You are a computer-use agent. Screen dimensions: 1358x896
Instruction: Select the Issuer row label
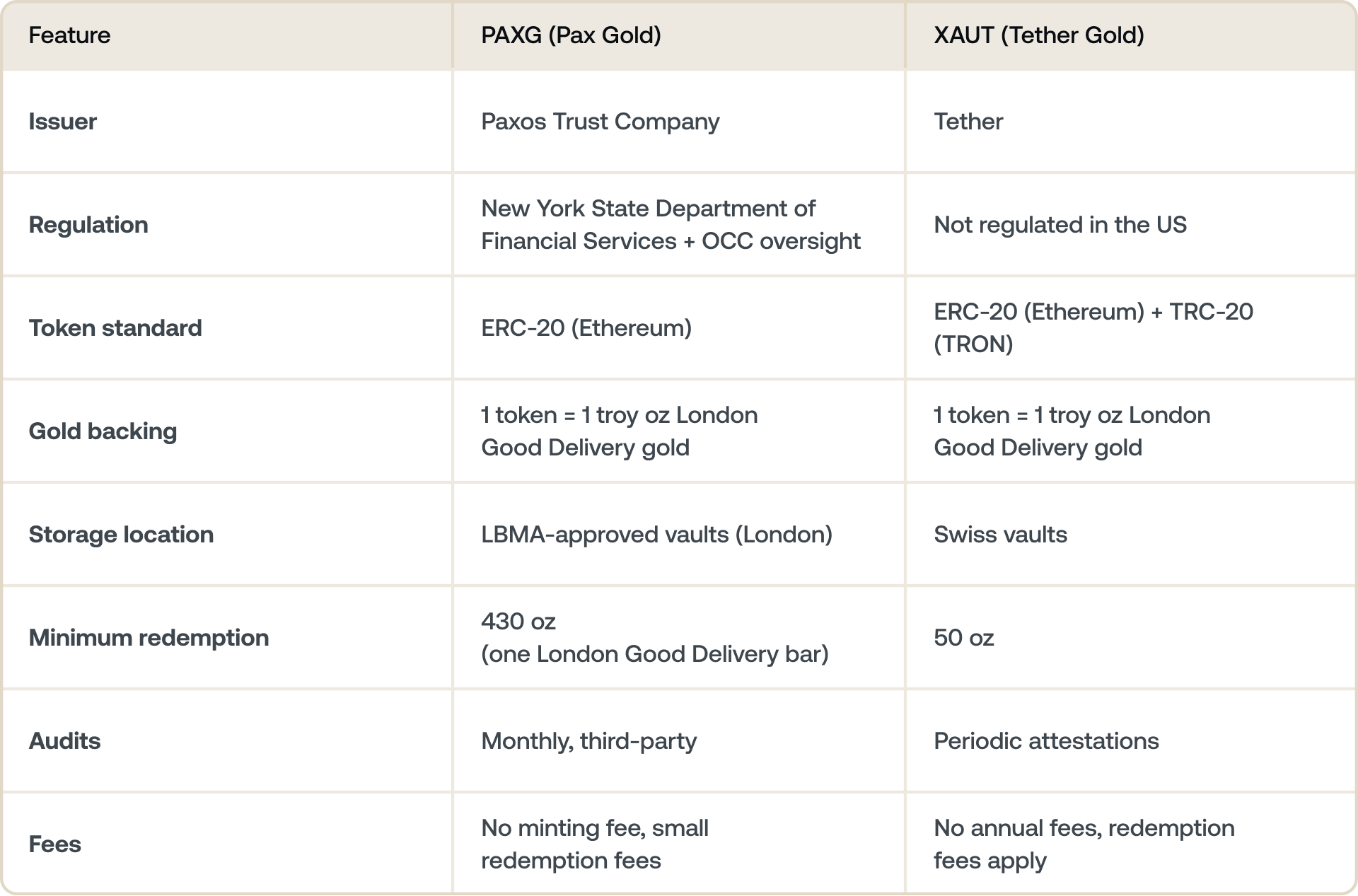click(62, 122)
